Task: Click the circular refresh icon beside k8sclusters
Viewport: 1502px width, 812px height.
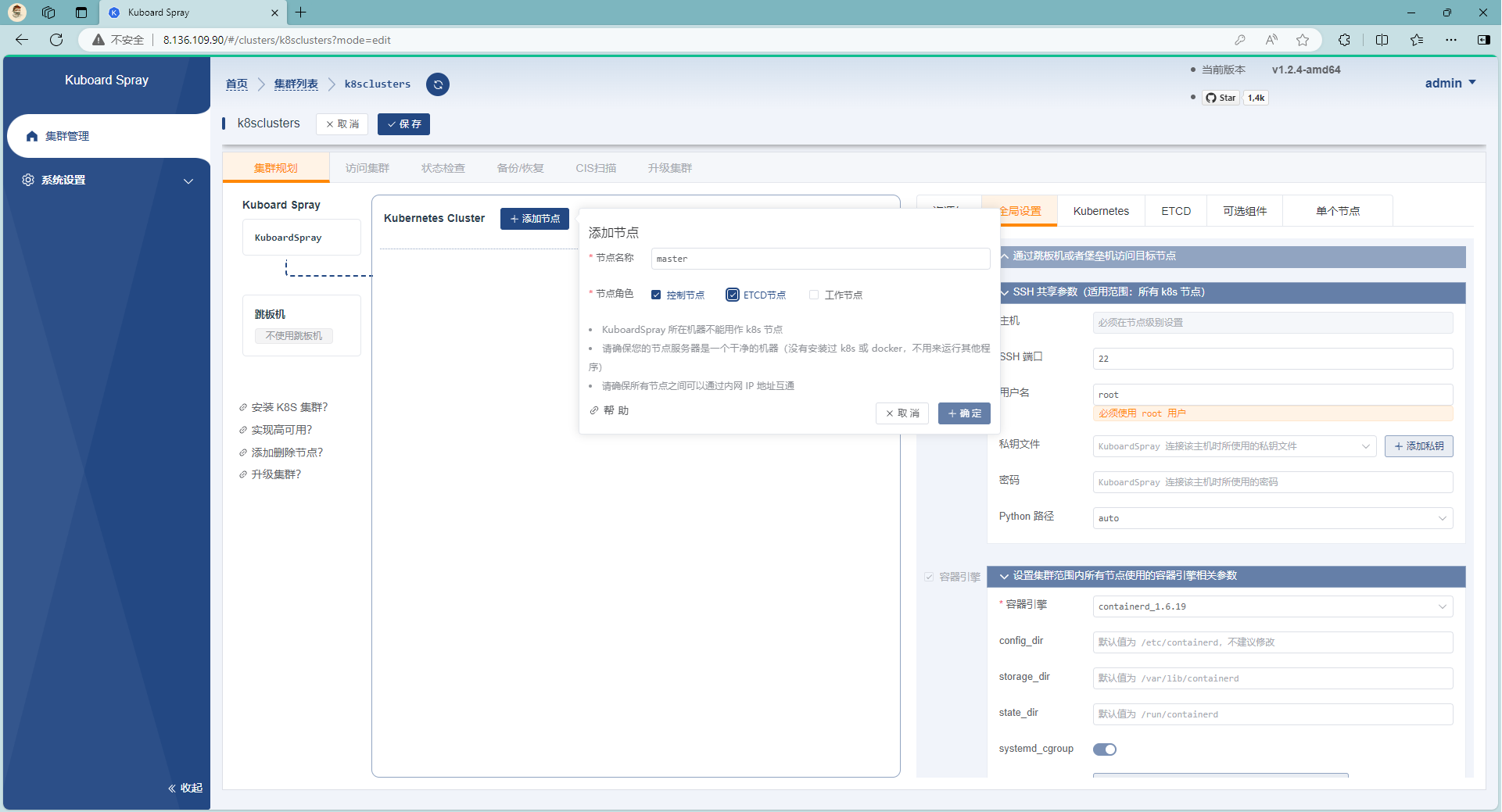Action: (x=438, y=84)
